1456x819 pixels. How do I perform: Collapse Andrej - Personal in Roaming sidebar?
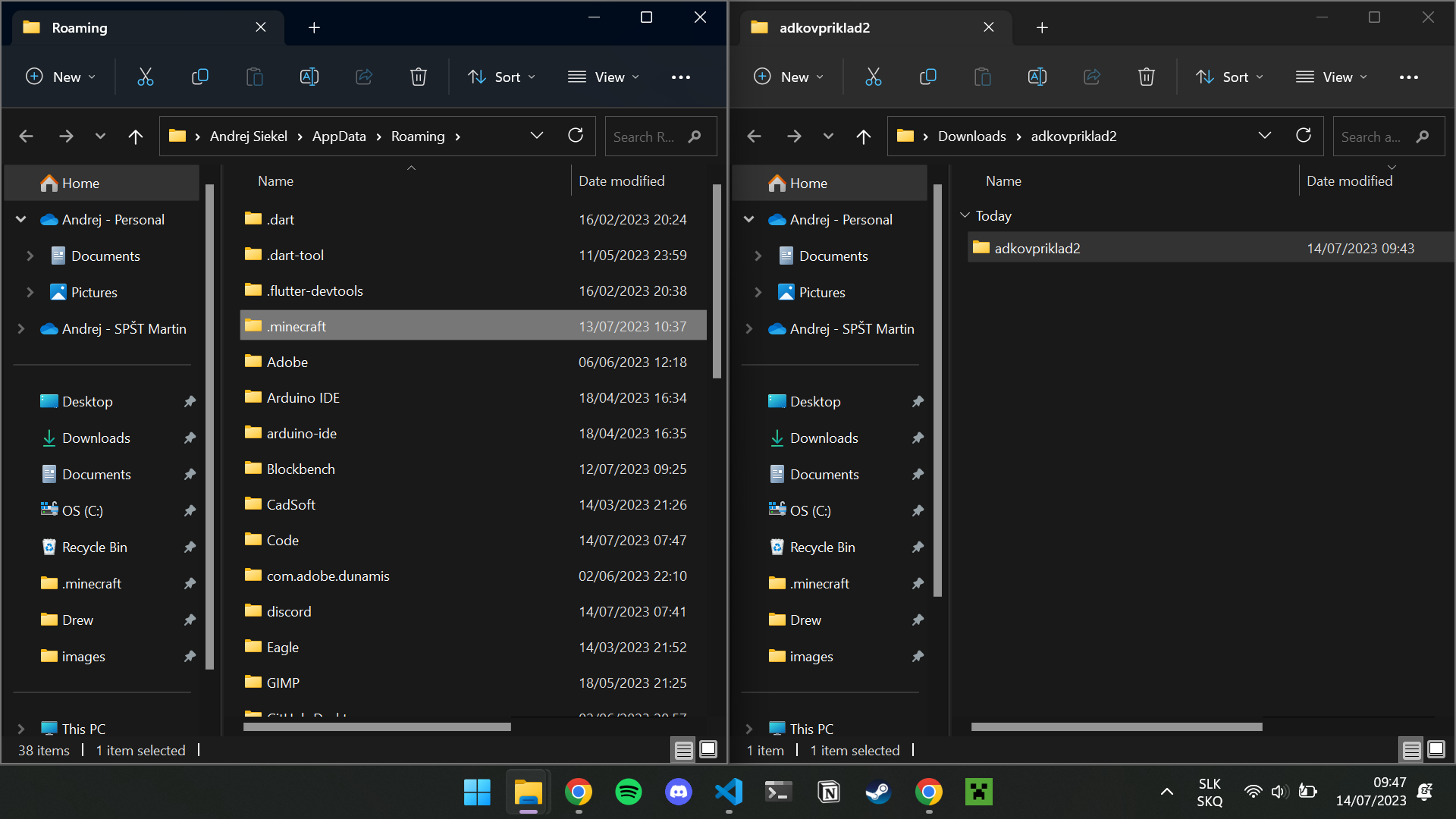point(21,219)
